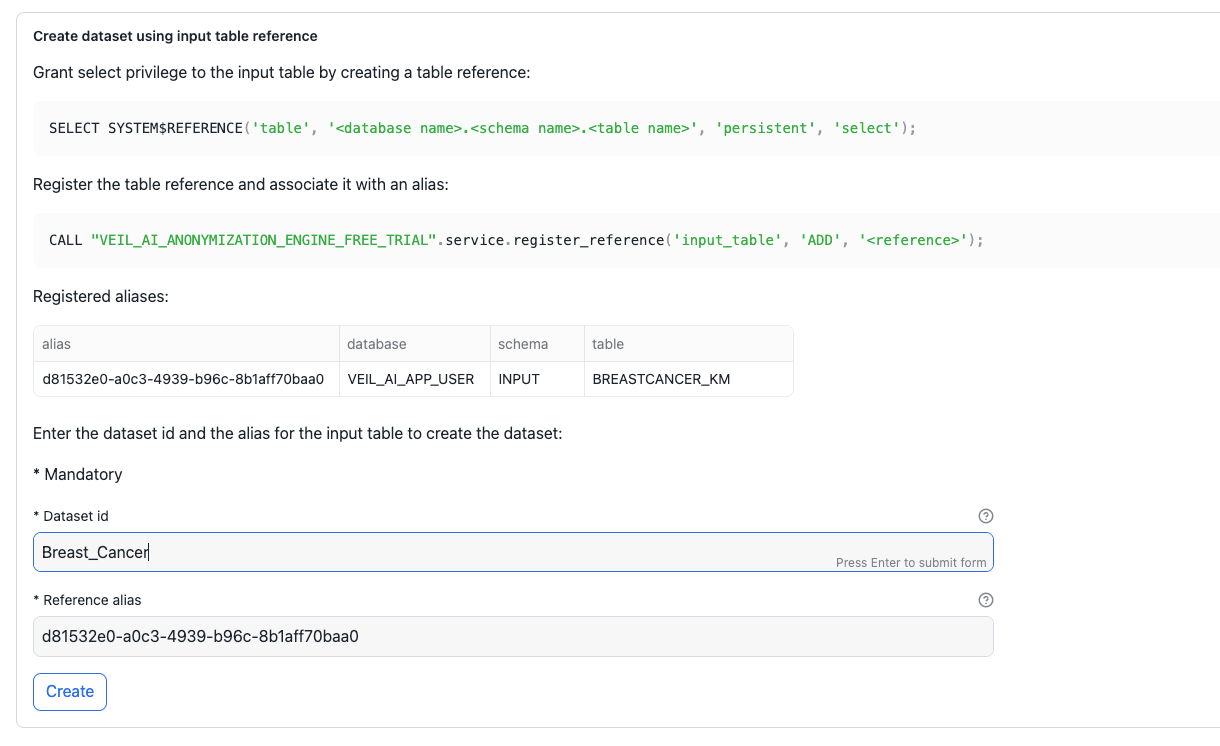Select the SELECT SYSTEM$REFERENCE code block

[626, 128]
